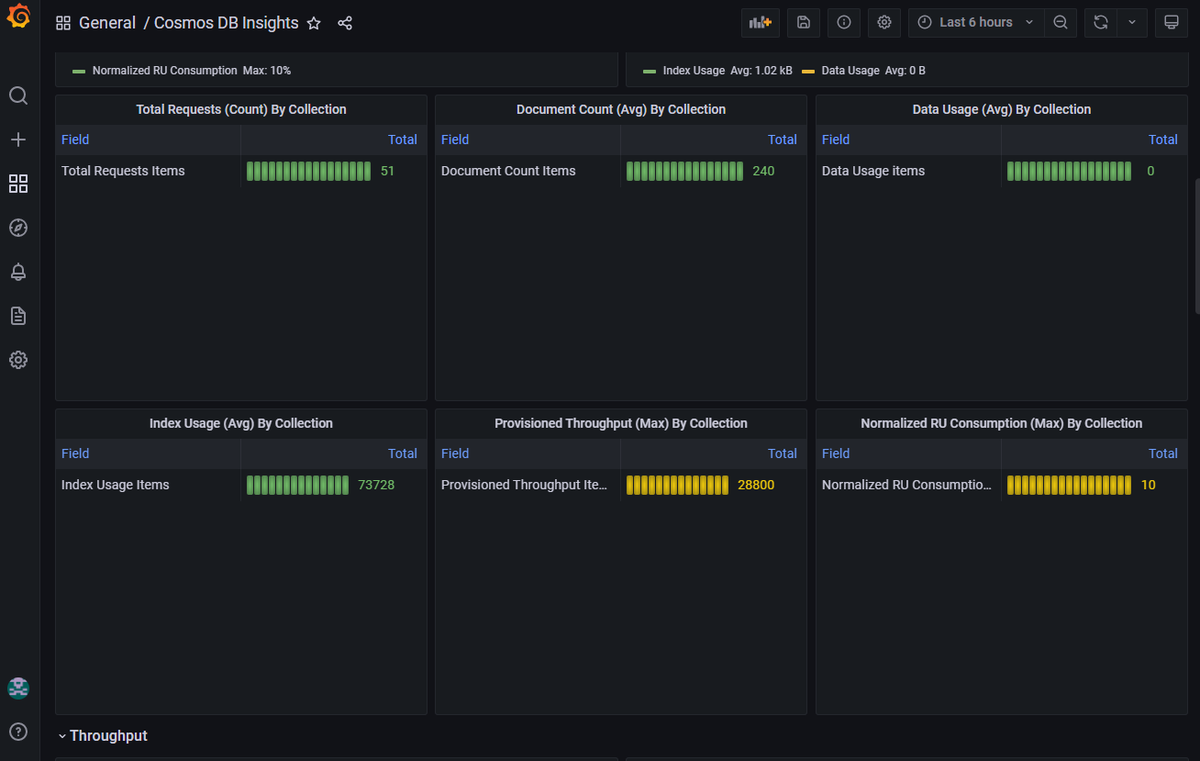Collapse the Throughput row
The height and width of the screenshot is (761, 1200).
click(102, 736)
